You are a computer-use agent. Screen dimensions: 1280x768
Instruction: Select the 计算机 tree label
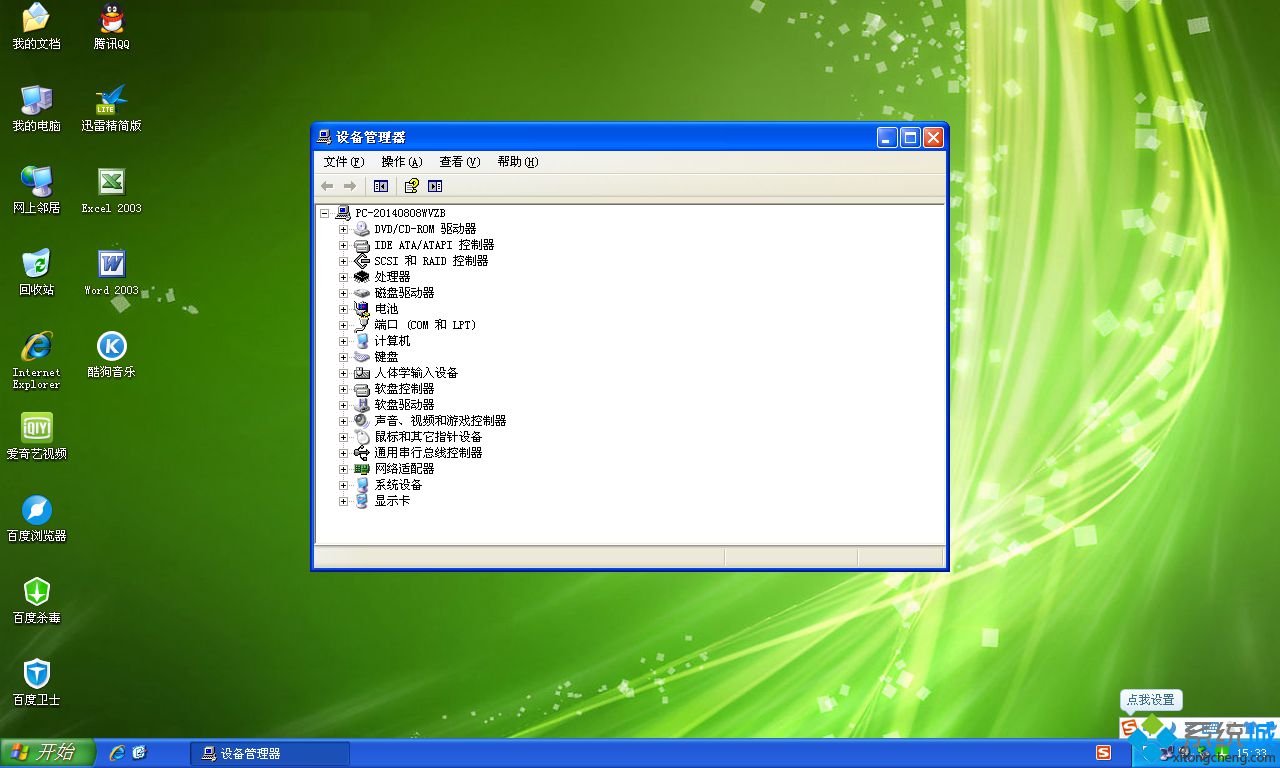(x=392, y=341)
